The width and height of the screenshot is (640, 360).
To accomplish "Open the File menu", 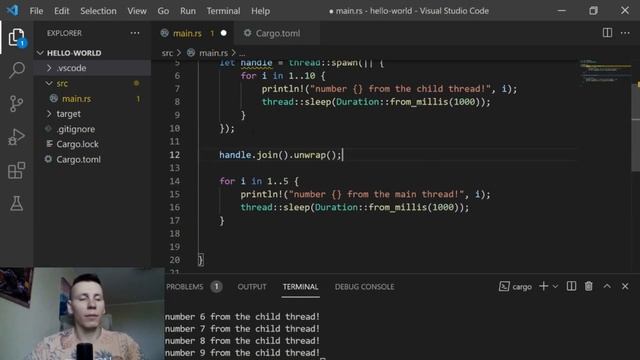I will 36,11.
